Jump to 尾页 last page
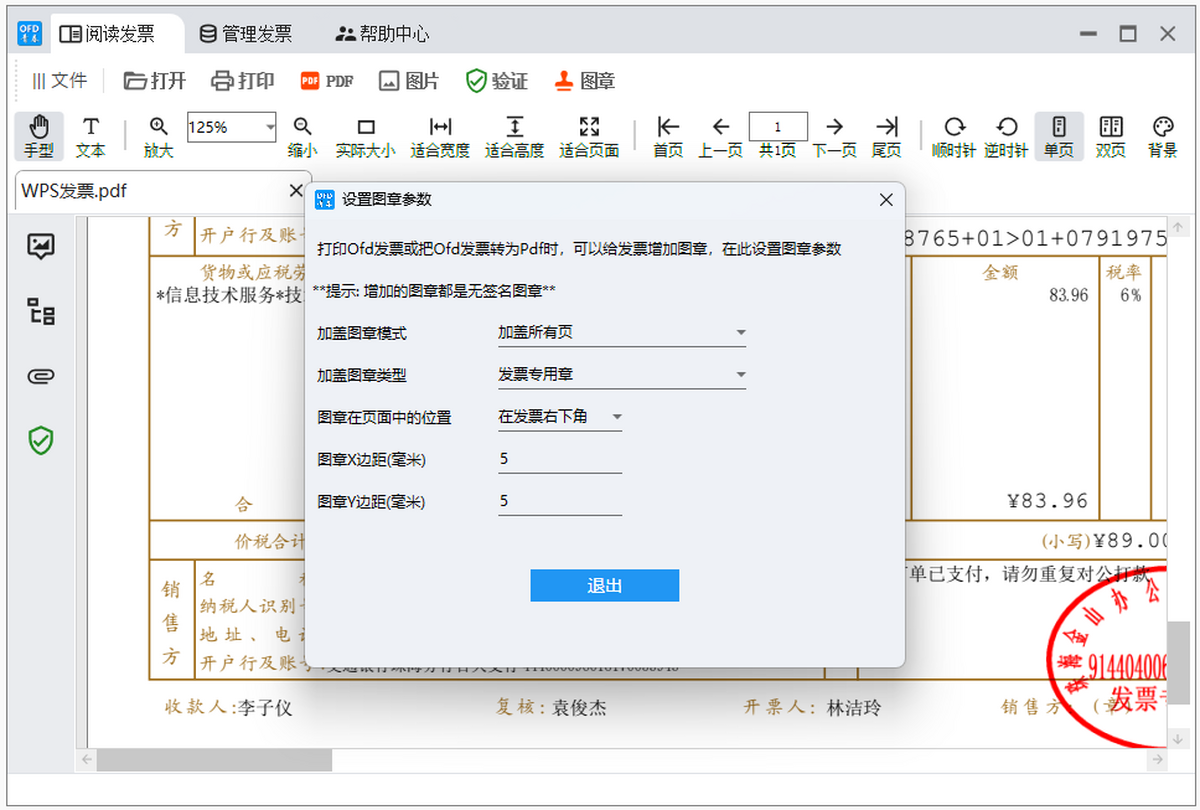1200x810 pixels. point(887,137)
